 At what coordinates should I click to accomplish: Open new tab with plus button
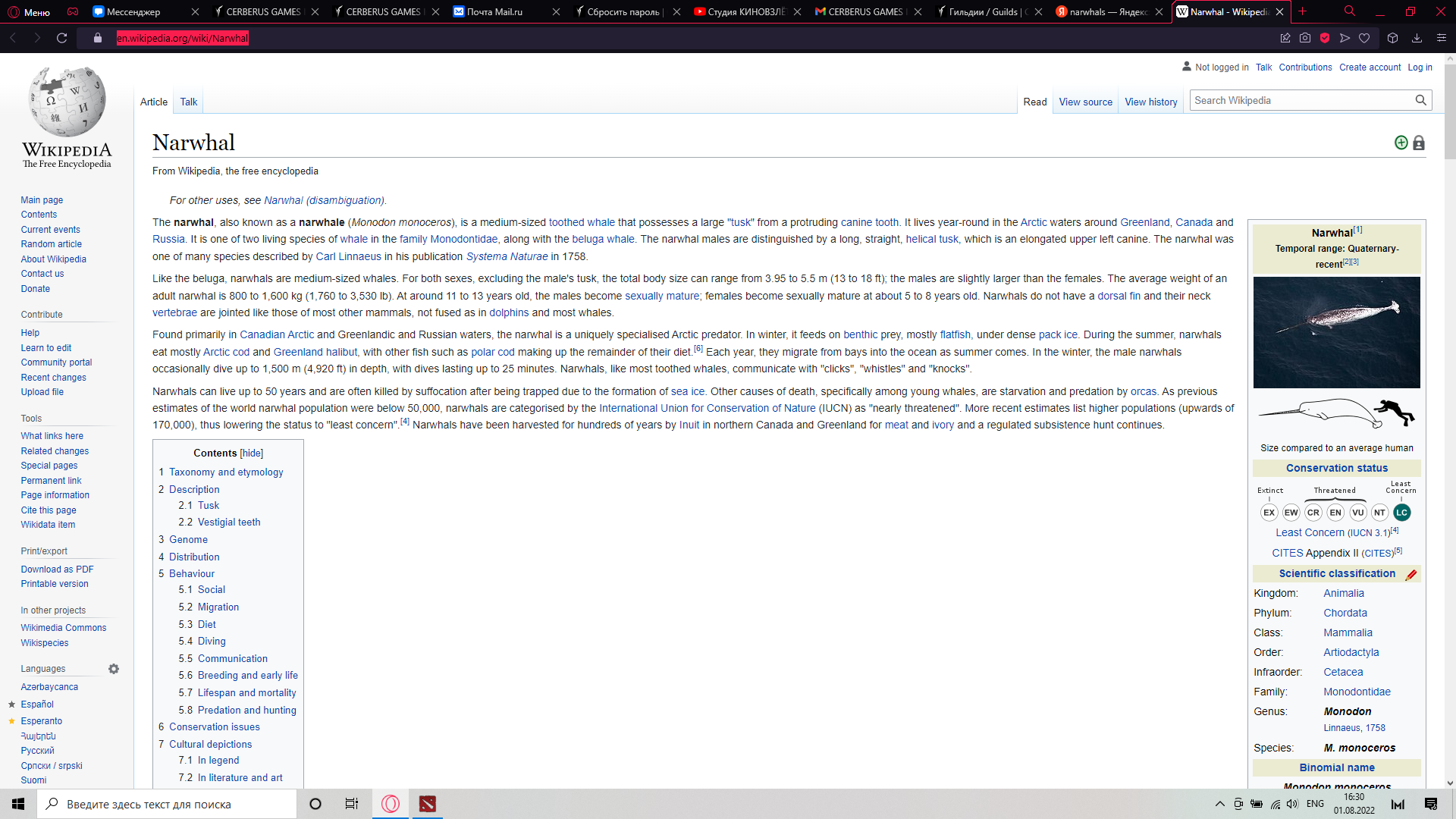1303,11
